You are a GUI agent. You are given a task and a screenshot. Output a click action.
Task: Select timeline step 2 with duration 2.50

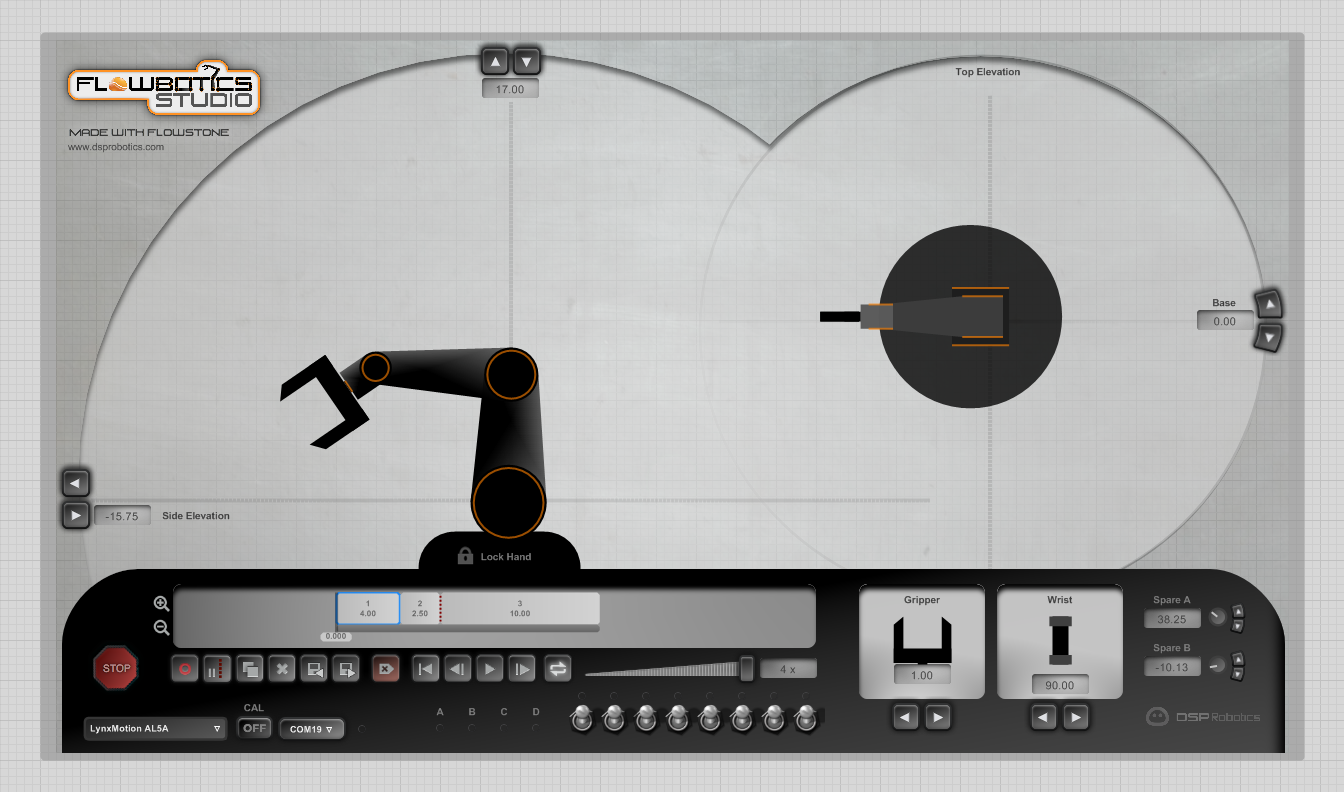(x=420, y=608)
